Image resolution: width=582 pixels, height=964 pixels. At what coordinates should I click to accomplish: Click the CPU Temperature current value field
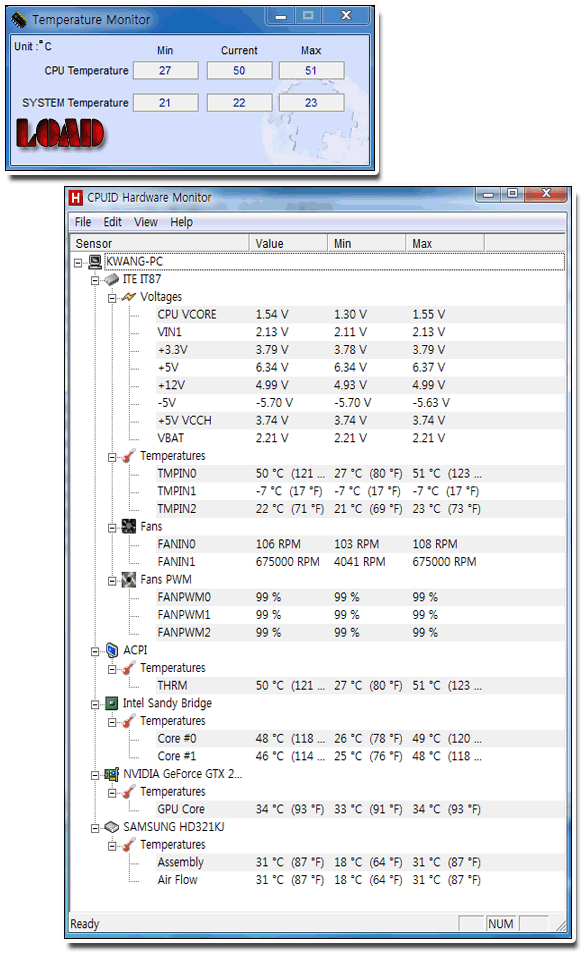[239, 71]
